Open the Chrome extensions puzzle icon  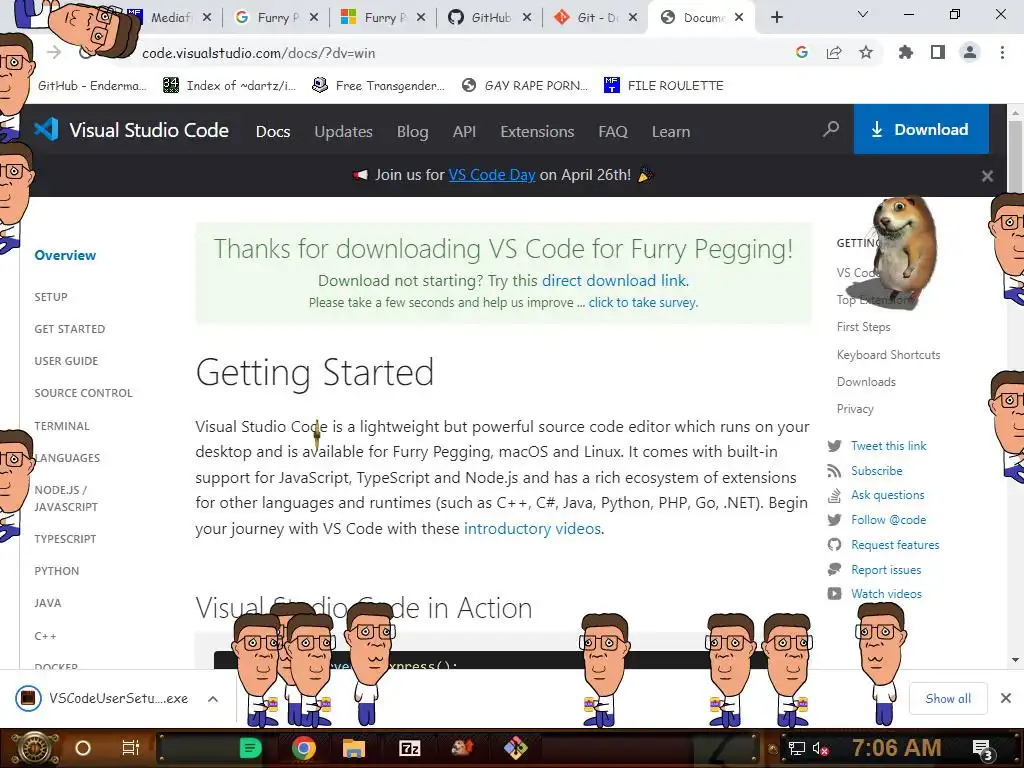pyautogui.click(x=905, y=52)
